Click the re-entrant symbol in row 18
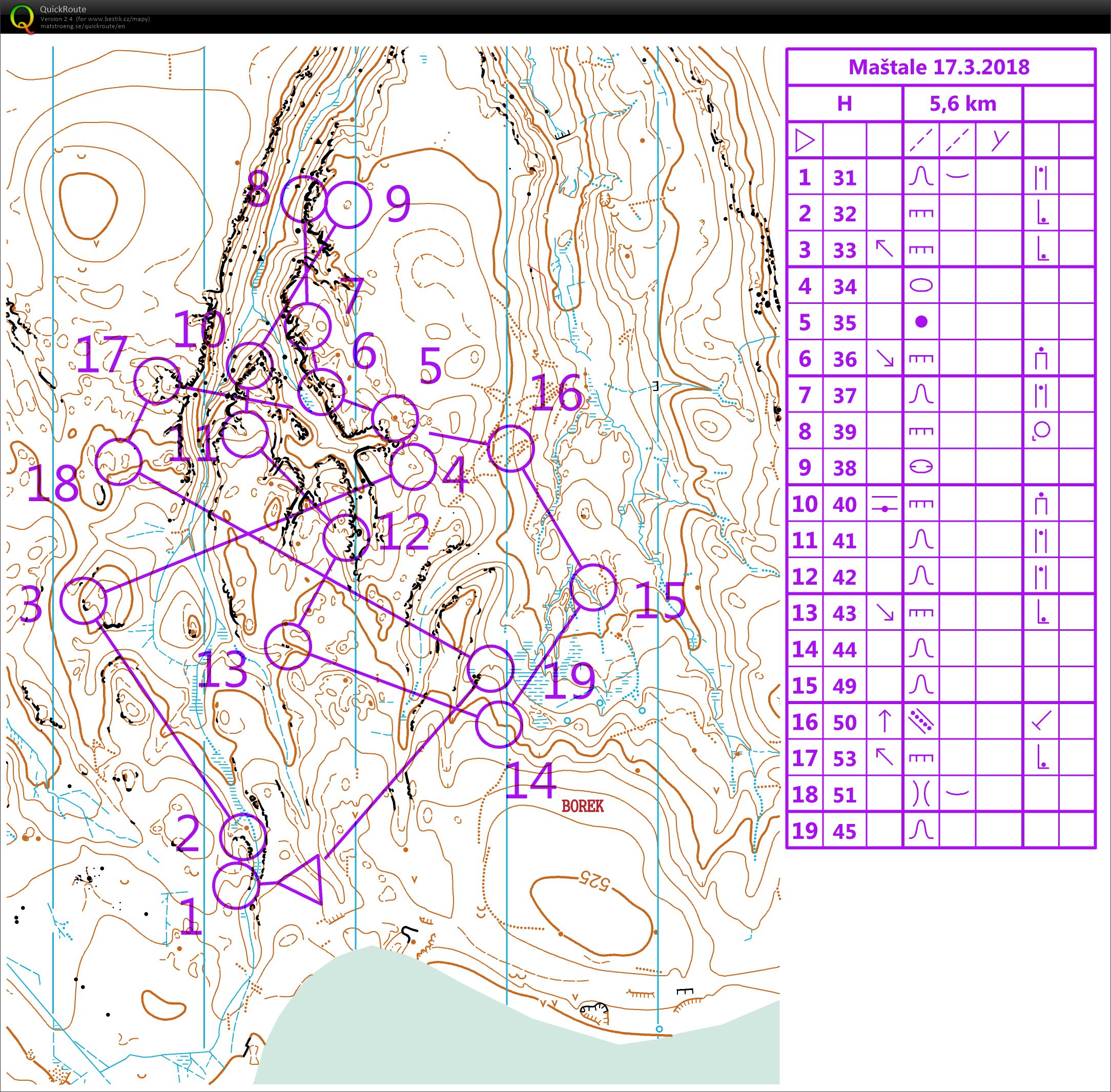The width and height of the screenshot is (1111, 1092). 921,794
